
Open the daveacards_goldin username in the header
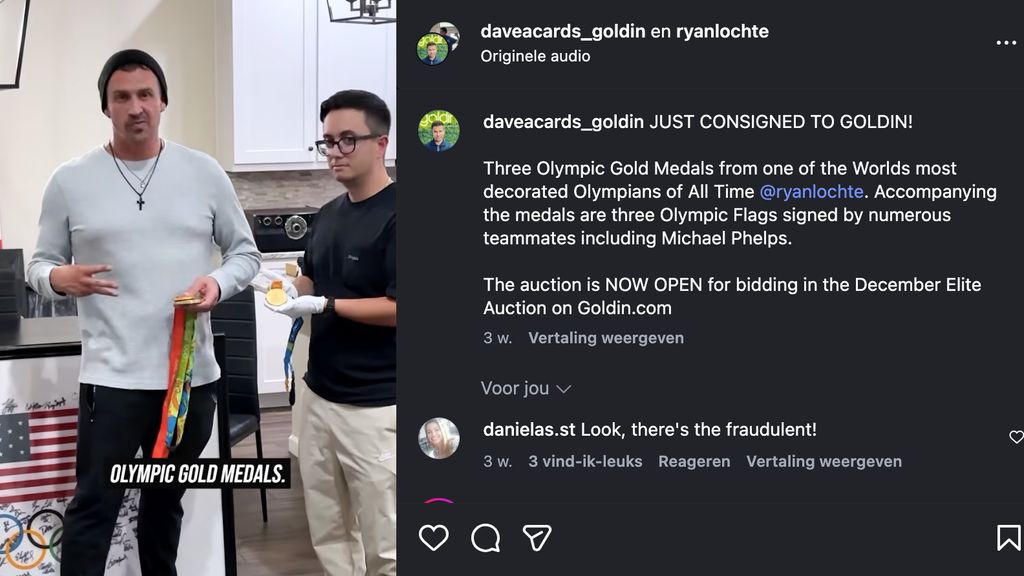pyautogui.click(x=563, y=31)
